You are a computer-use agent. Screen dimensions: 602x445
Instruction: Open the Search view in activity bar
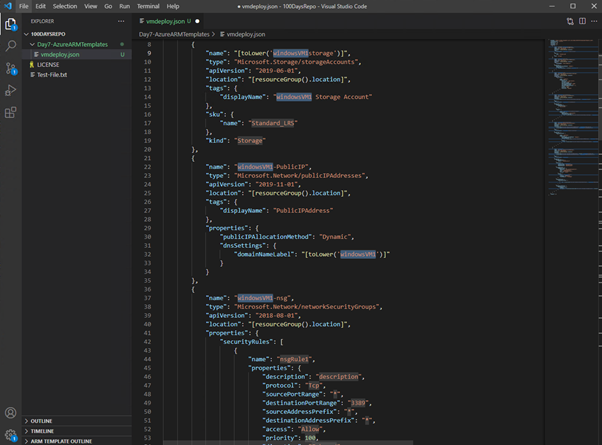[12, 46]
